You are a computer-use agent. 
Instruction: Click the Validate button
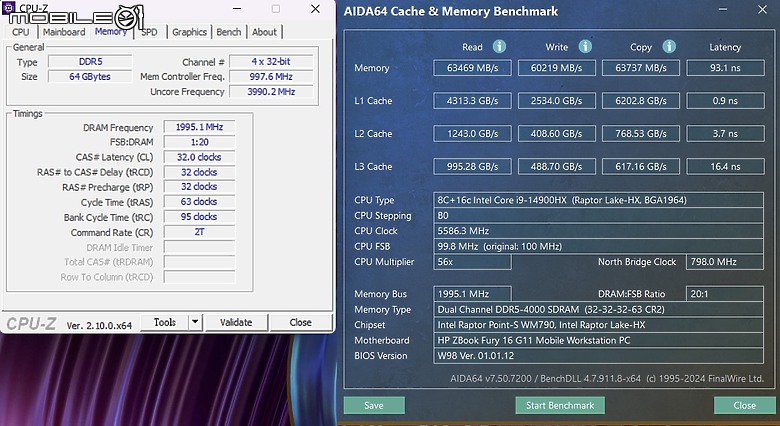point(236,322)
